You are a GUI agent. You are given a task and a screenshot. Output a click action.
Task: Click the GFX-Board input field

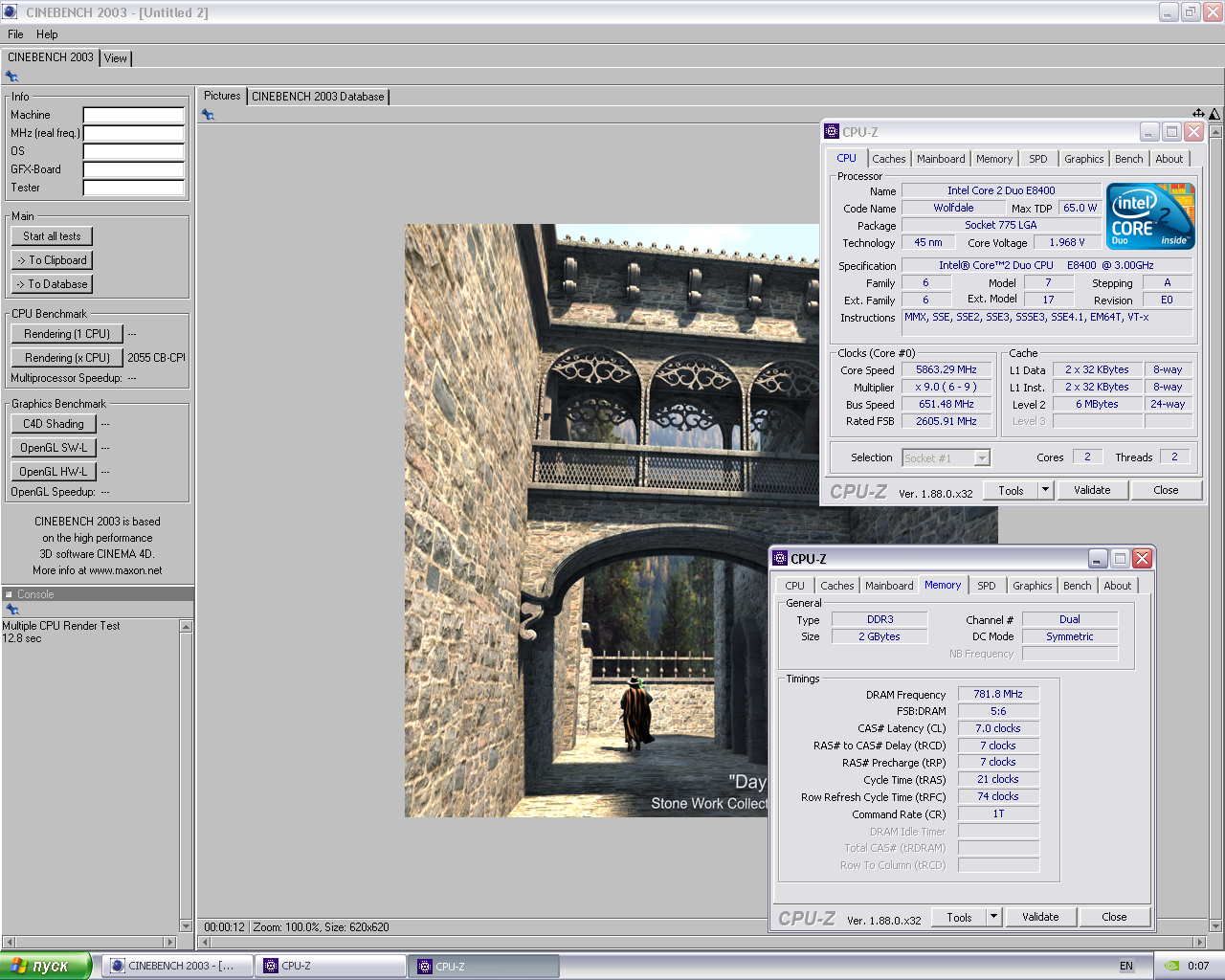click(133, 169)
